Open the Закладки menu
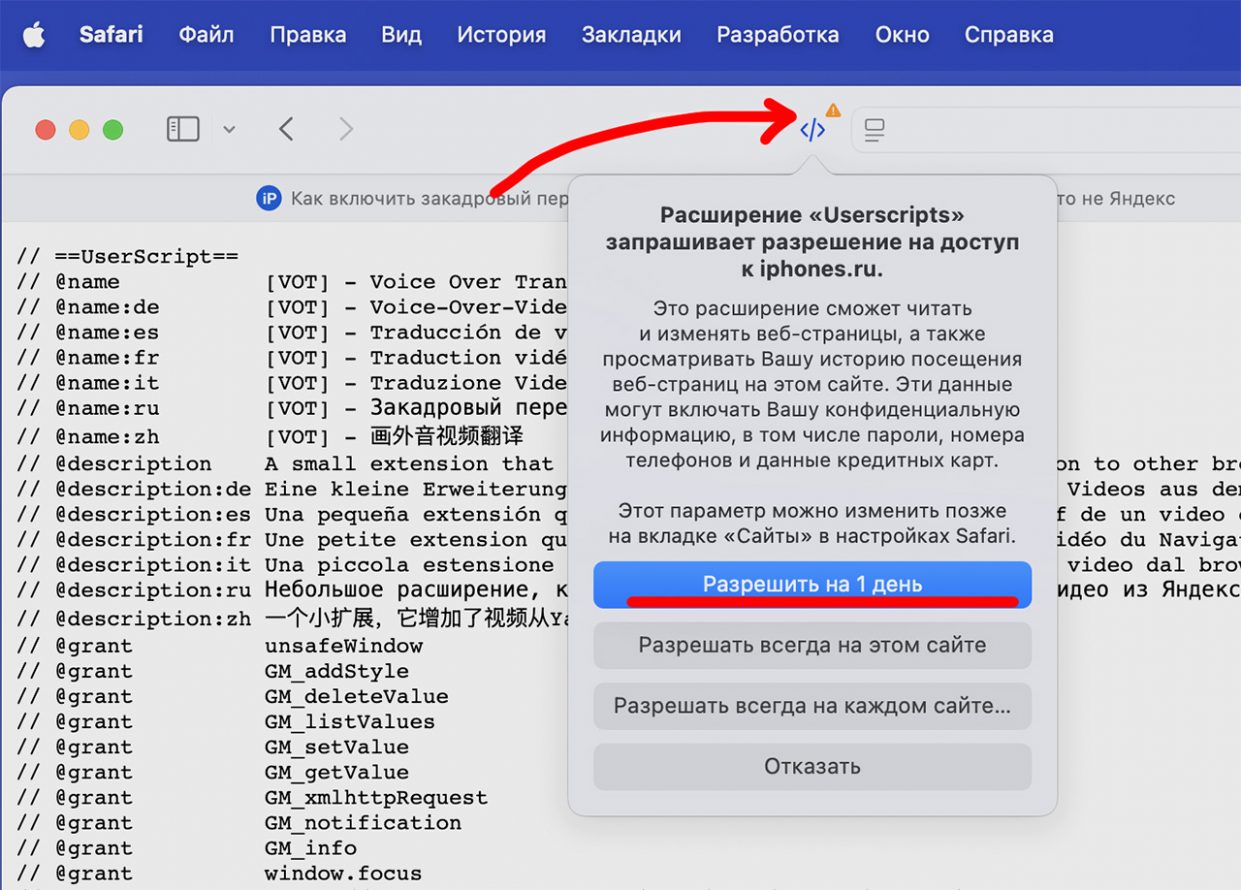This screenshot has height=890, width=1241. pyautogui.click(x=631, y=34)
